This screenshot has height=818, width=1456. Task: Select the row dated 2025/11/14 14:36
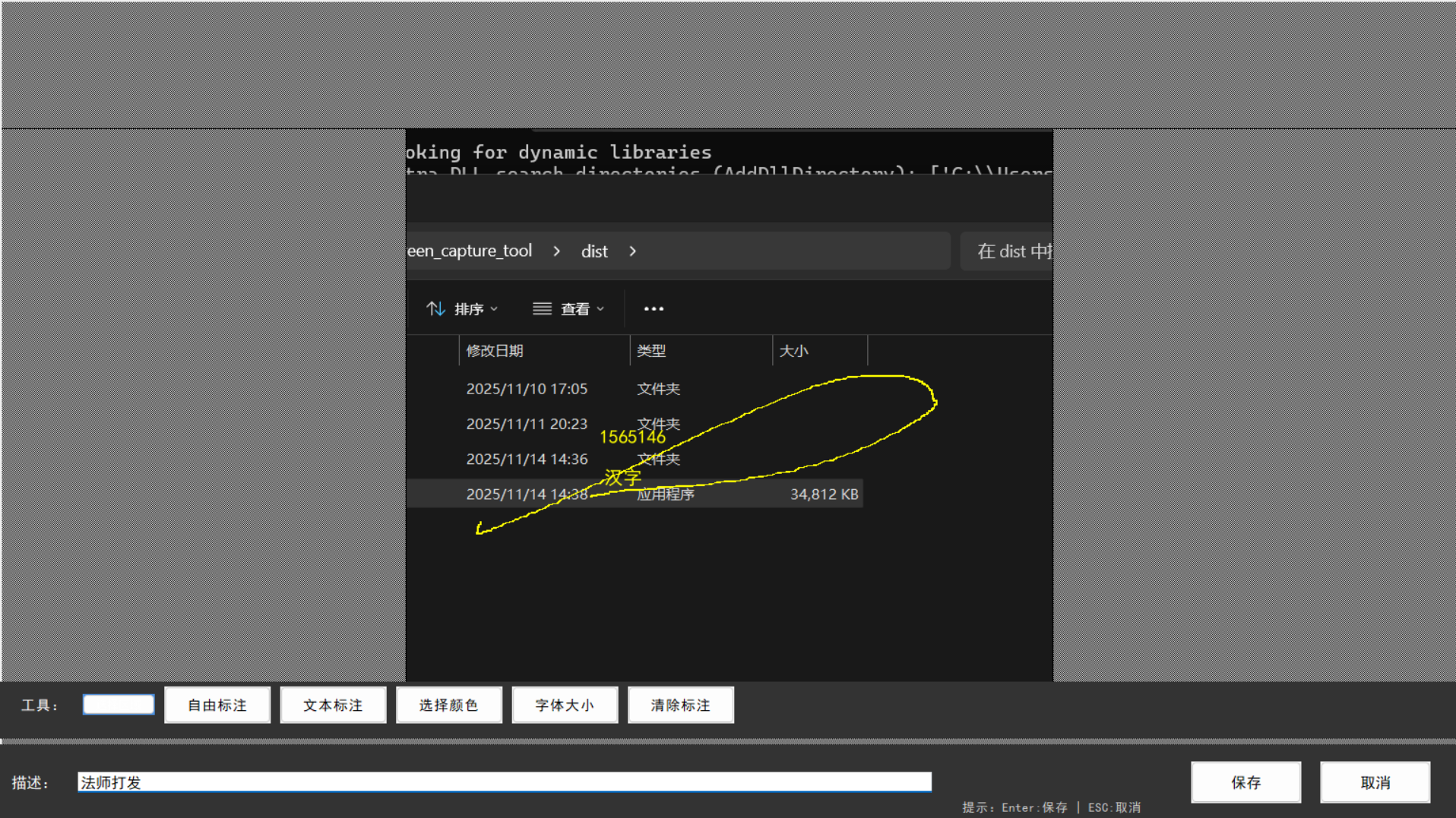(x=635, y=459)
